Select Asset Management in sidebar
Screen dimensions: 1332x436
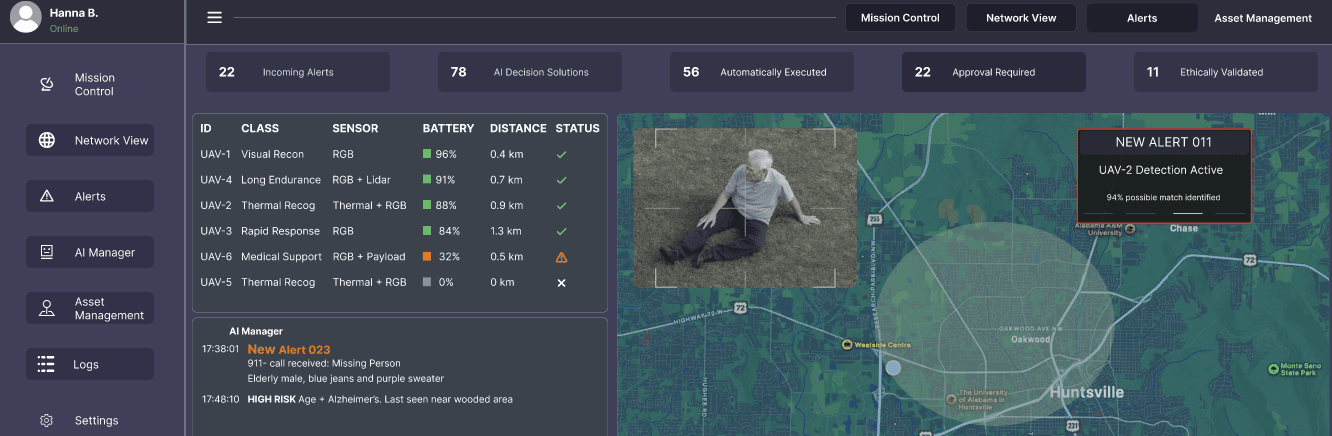90,308
